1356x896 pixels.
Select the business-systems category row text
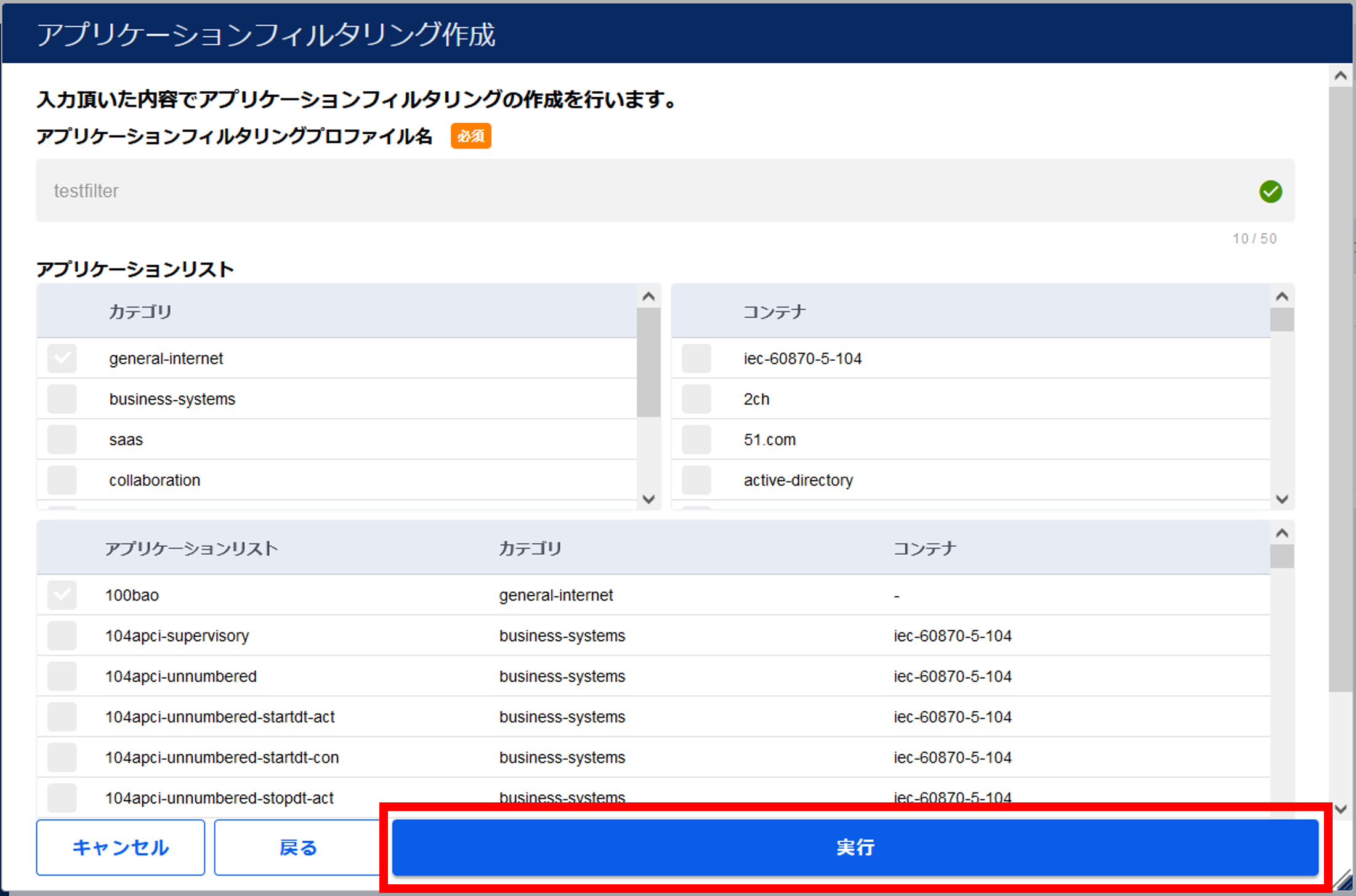172,399
